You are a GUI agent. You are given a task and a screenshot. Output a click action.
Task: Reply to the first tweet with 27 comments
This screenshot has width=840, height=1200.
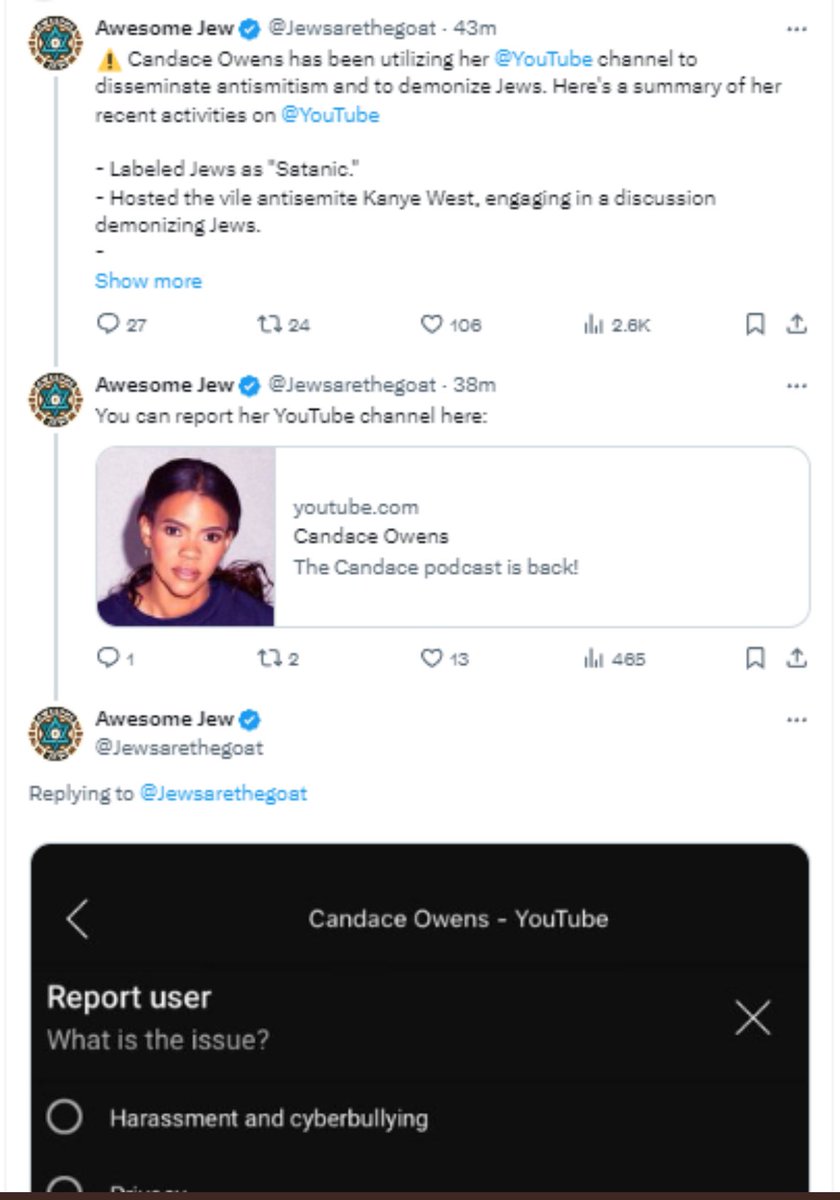click(107, 324)
